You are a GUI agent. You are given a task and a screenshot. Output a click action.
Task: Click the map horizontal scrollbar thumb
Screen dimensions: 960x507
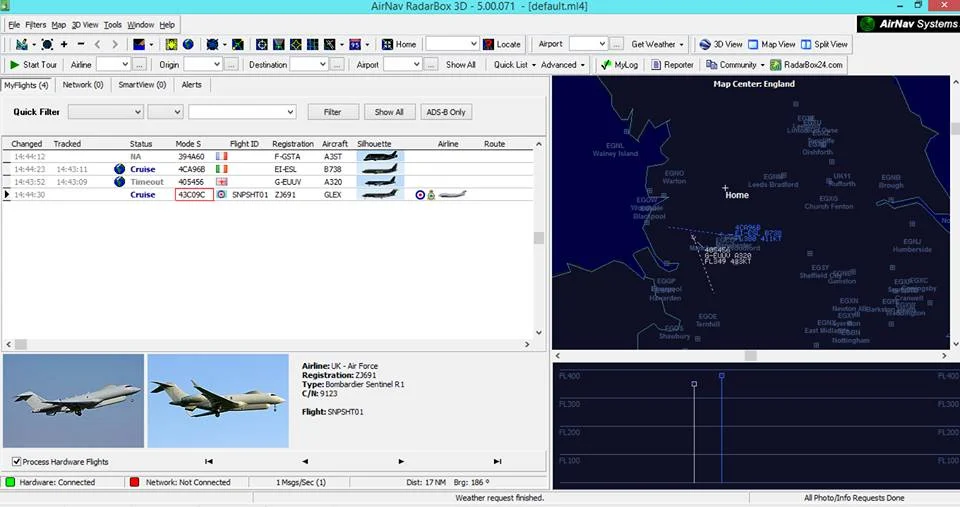pos(751,356)
